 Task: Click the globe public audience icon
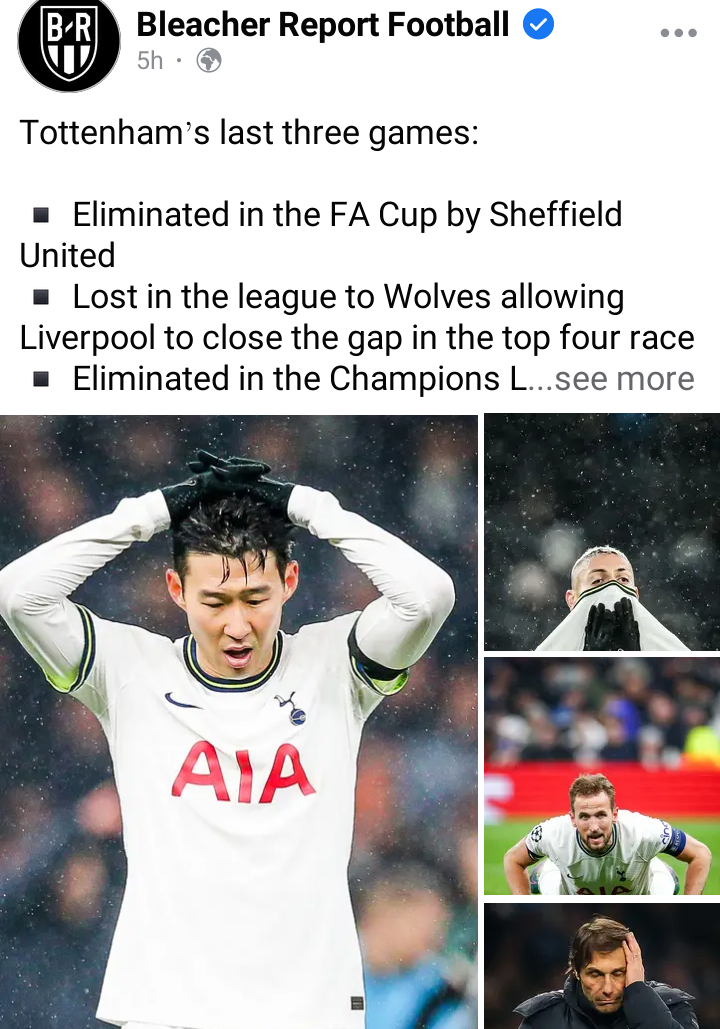pos(209,61)
